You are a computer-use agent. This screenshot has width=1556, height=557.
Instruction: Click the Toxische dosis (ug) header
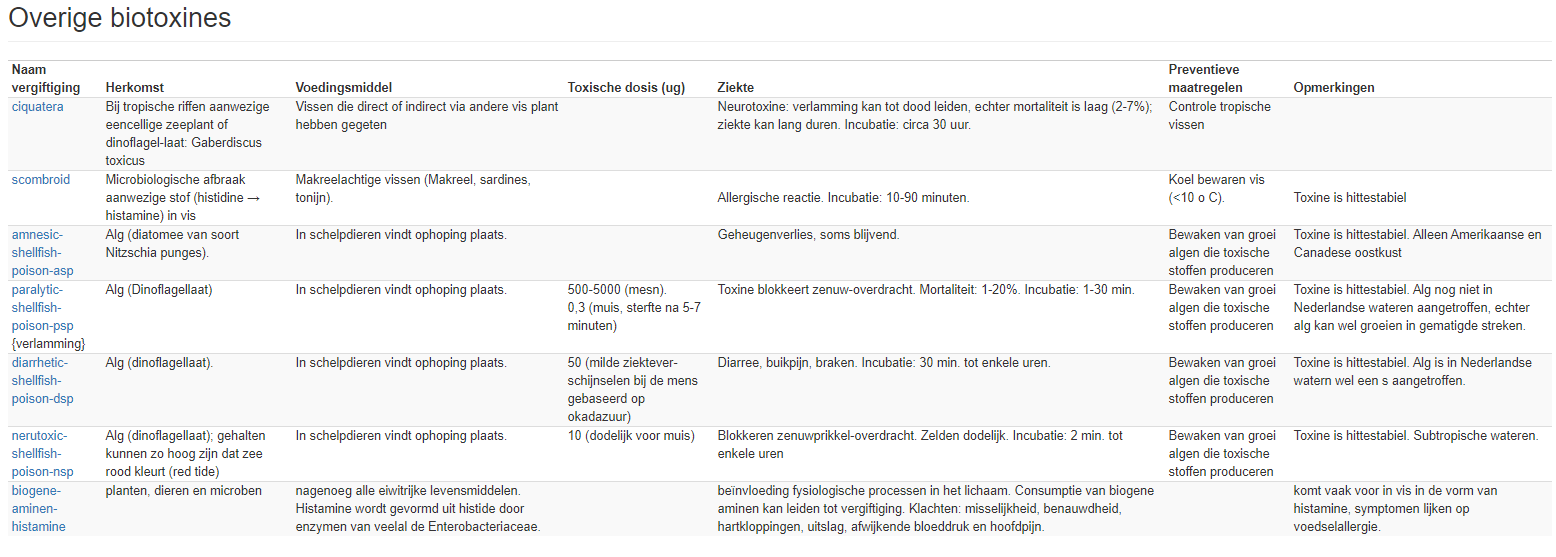pos(626,88)
